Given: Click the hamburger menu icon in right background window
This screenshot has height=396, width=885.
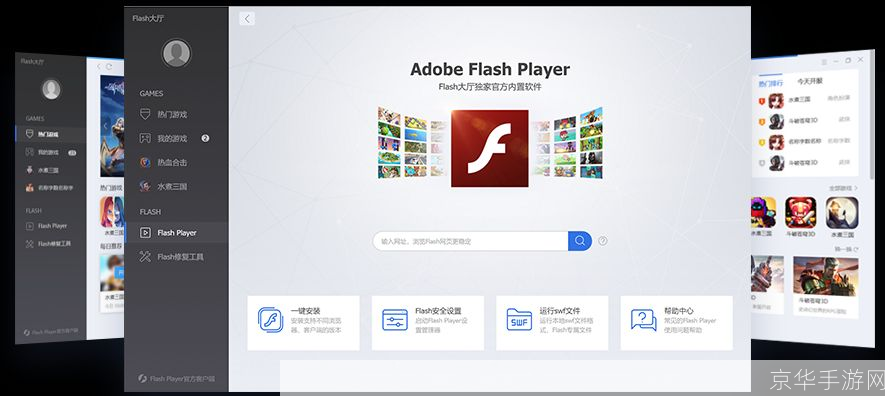Looking at the screenshot, I should click(x=825, y=61).
